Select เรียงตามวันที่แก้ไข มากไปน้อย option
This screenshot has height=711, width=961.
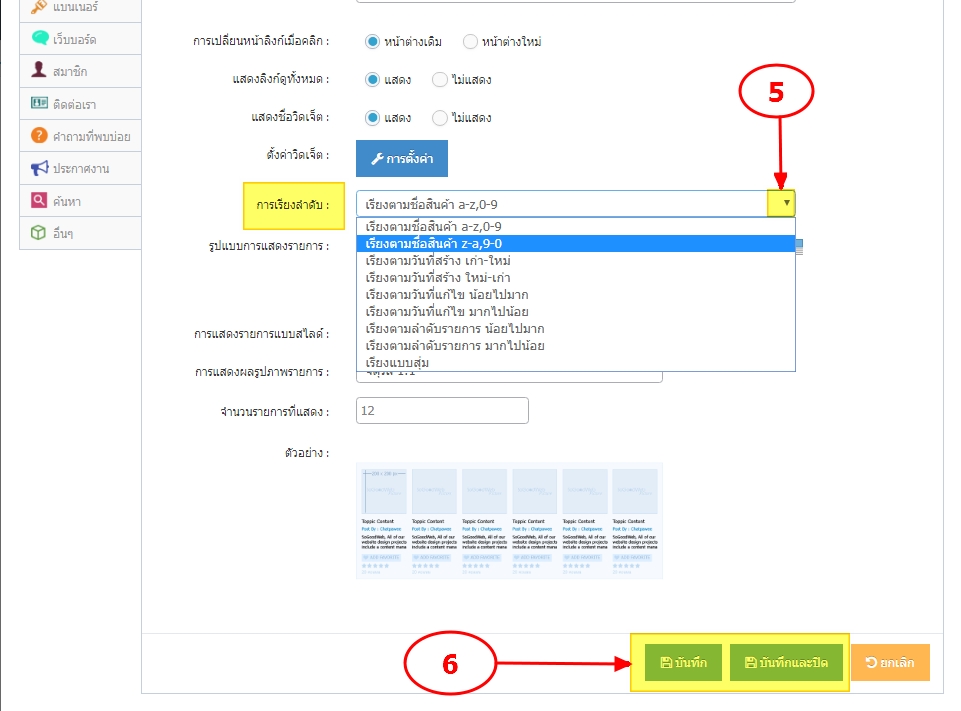(575, 312)
